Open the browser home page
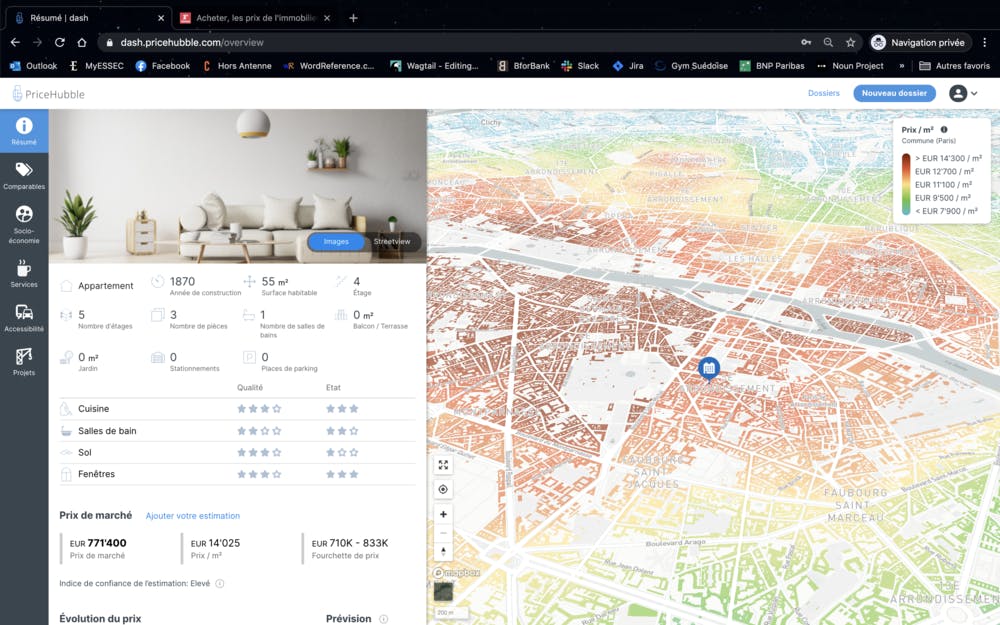The height and width of the screenshot is (625, 1000). coord(82,42)
